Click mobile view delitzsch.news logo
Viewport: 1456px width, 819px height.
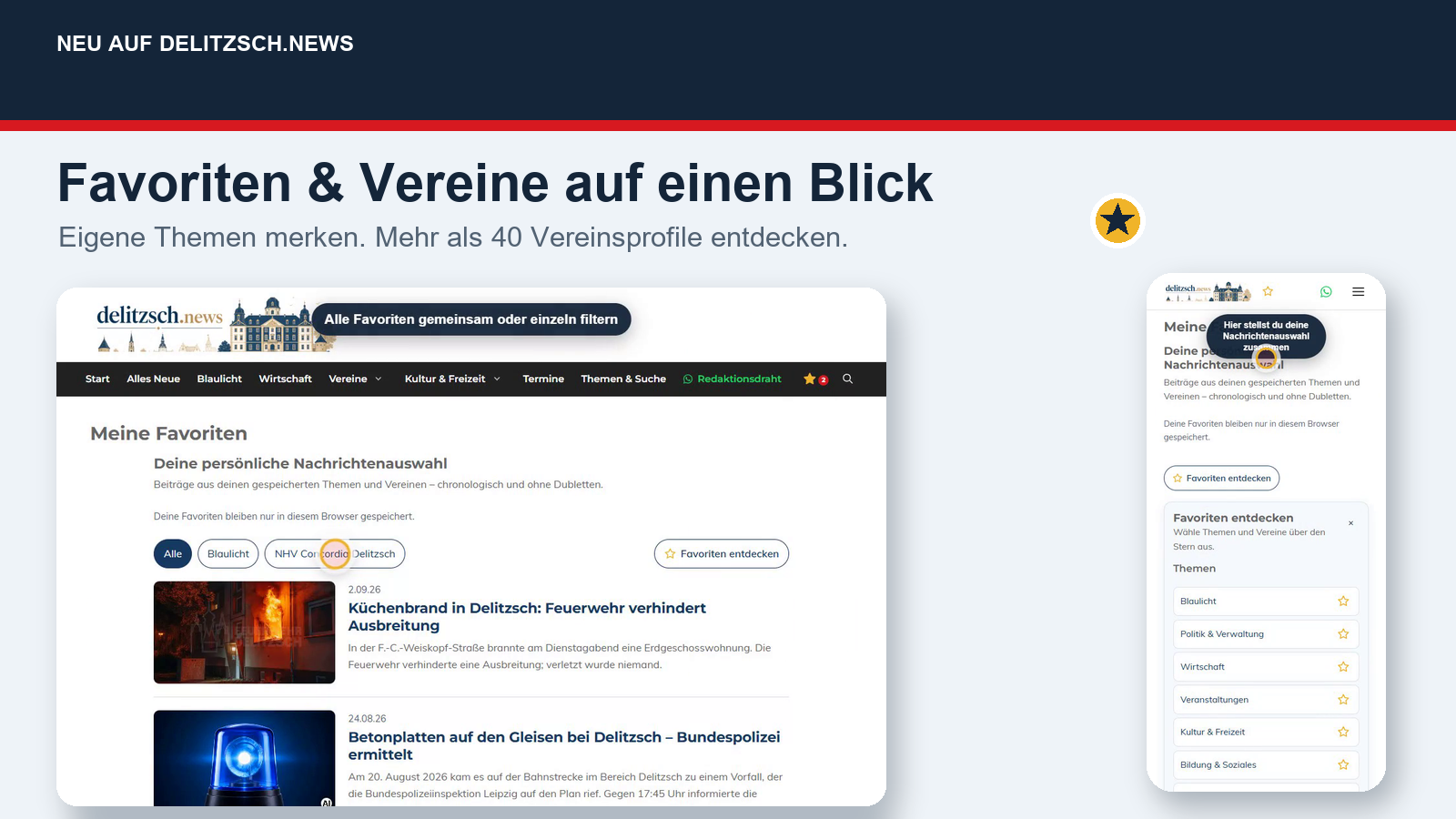(1208, 291)
